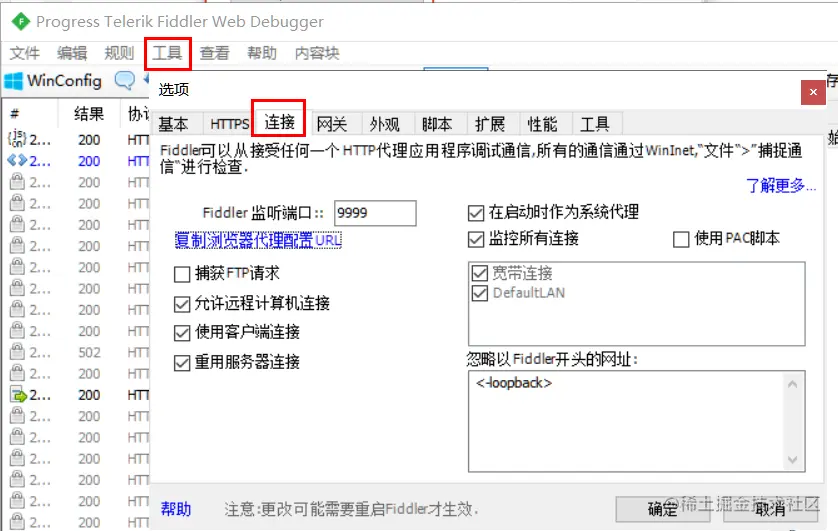Switch to the 脚本 tab

437,124
